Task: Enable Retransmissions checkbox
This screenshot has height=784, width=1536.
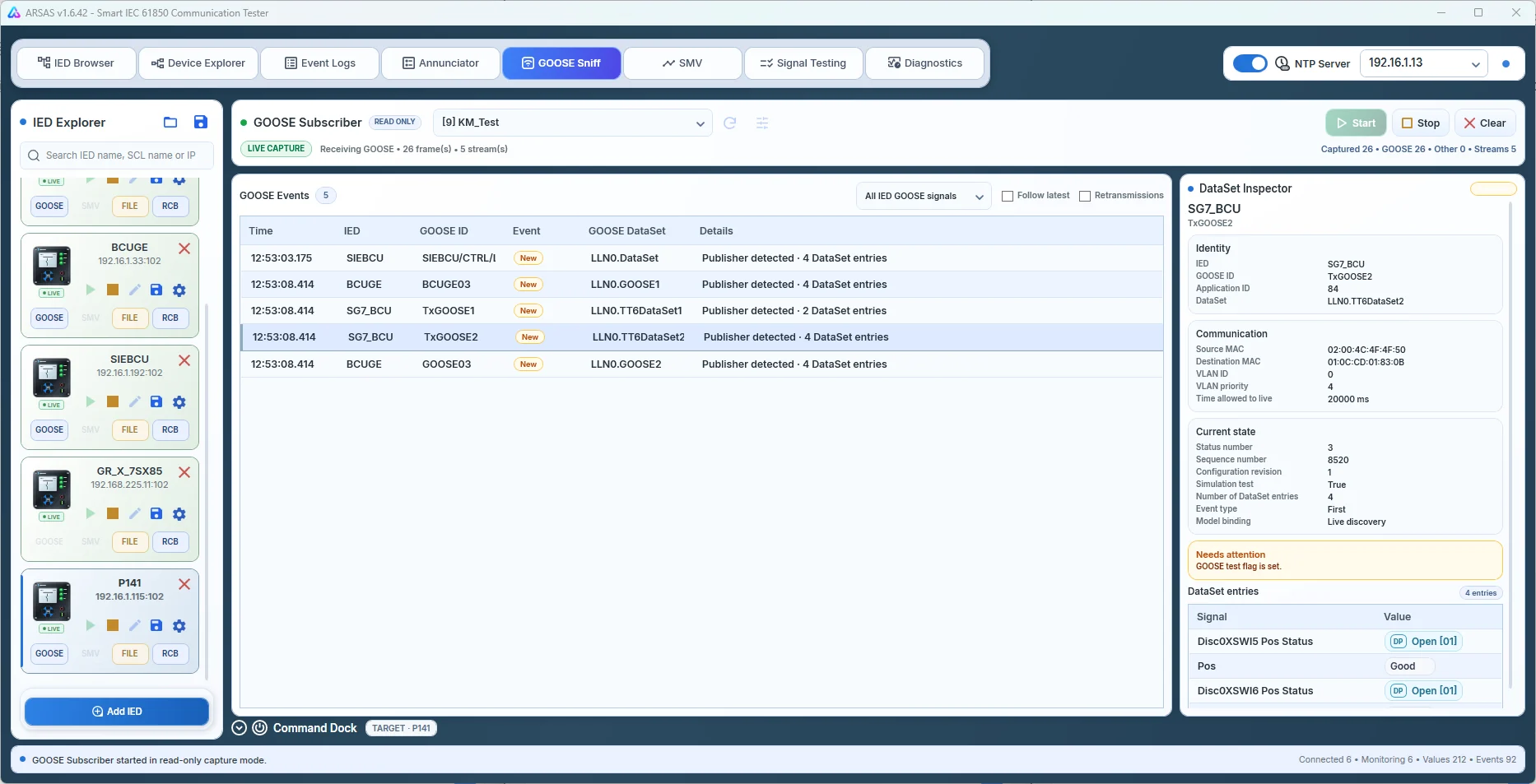Action: [x=1085, y=196]
